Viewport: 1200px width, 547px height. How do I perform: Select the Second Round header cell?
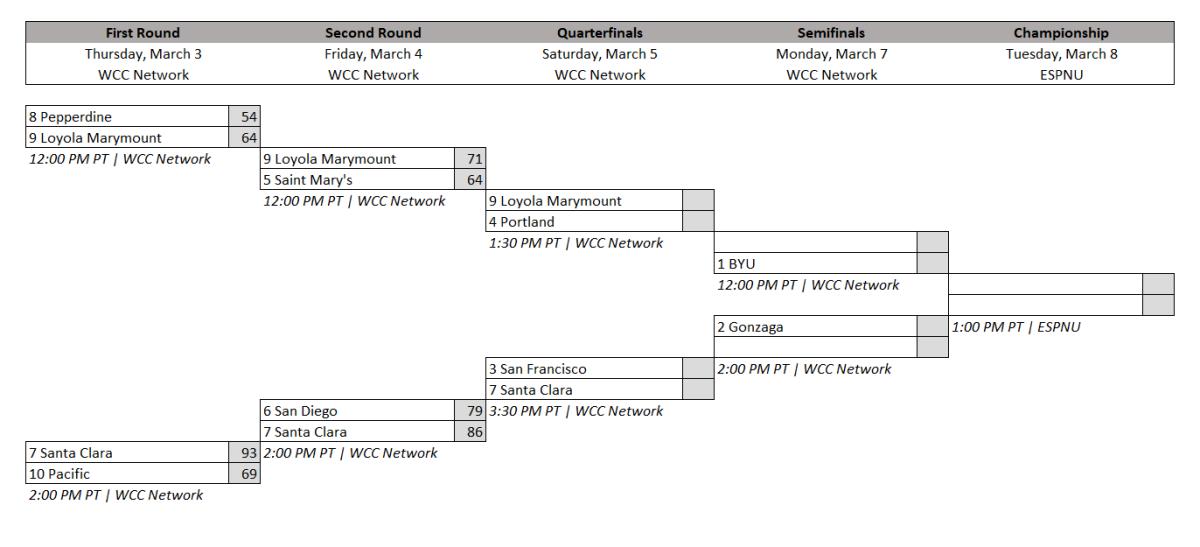tap(373, 33)
